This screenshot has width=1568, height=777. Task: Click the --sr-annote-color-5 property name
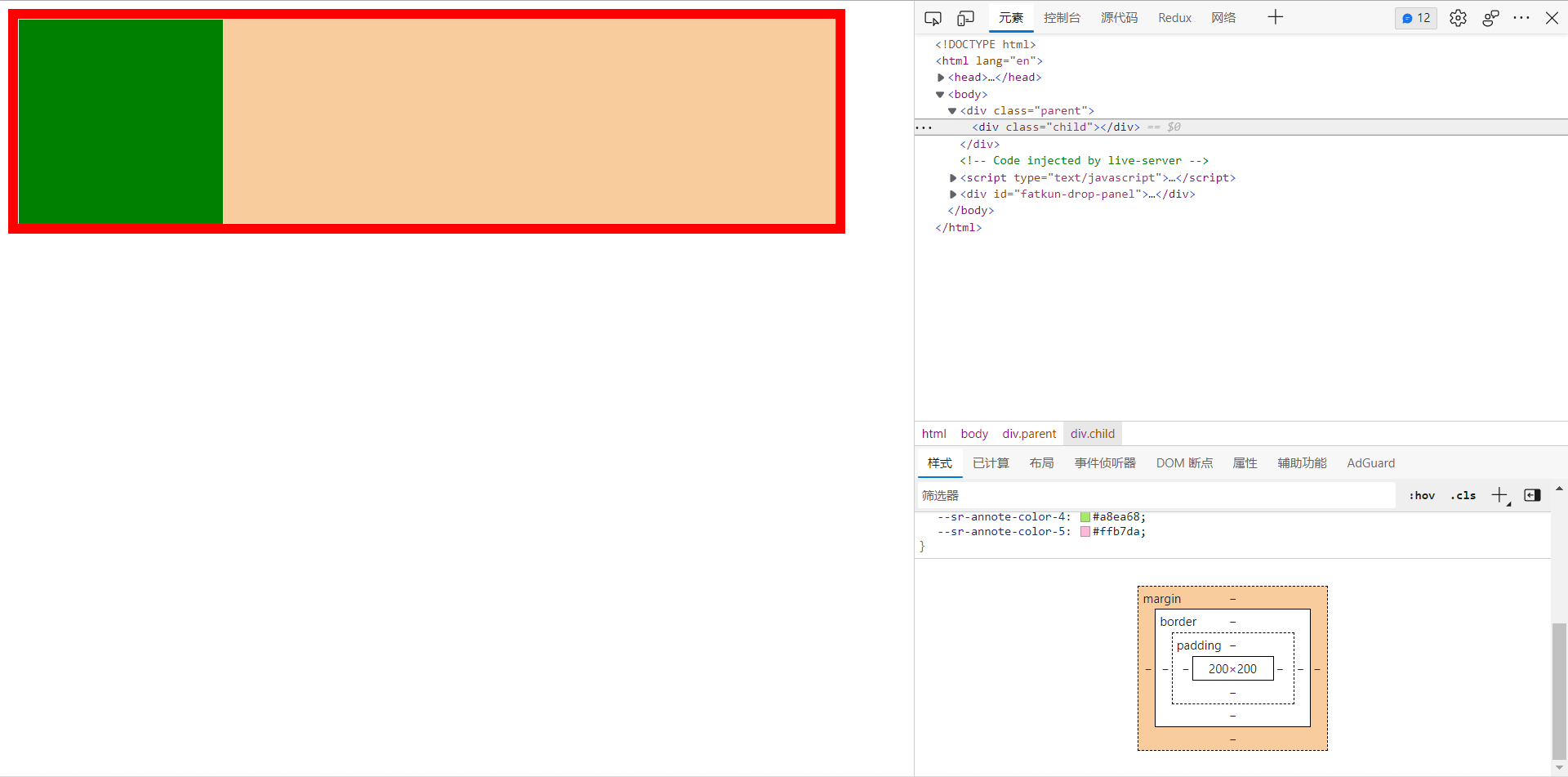tap(1002, 532)
